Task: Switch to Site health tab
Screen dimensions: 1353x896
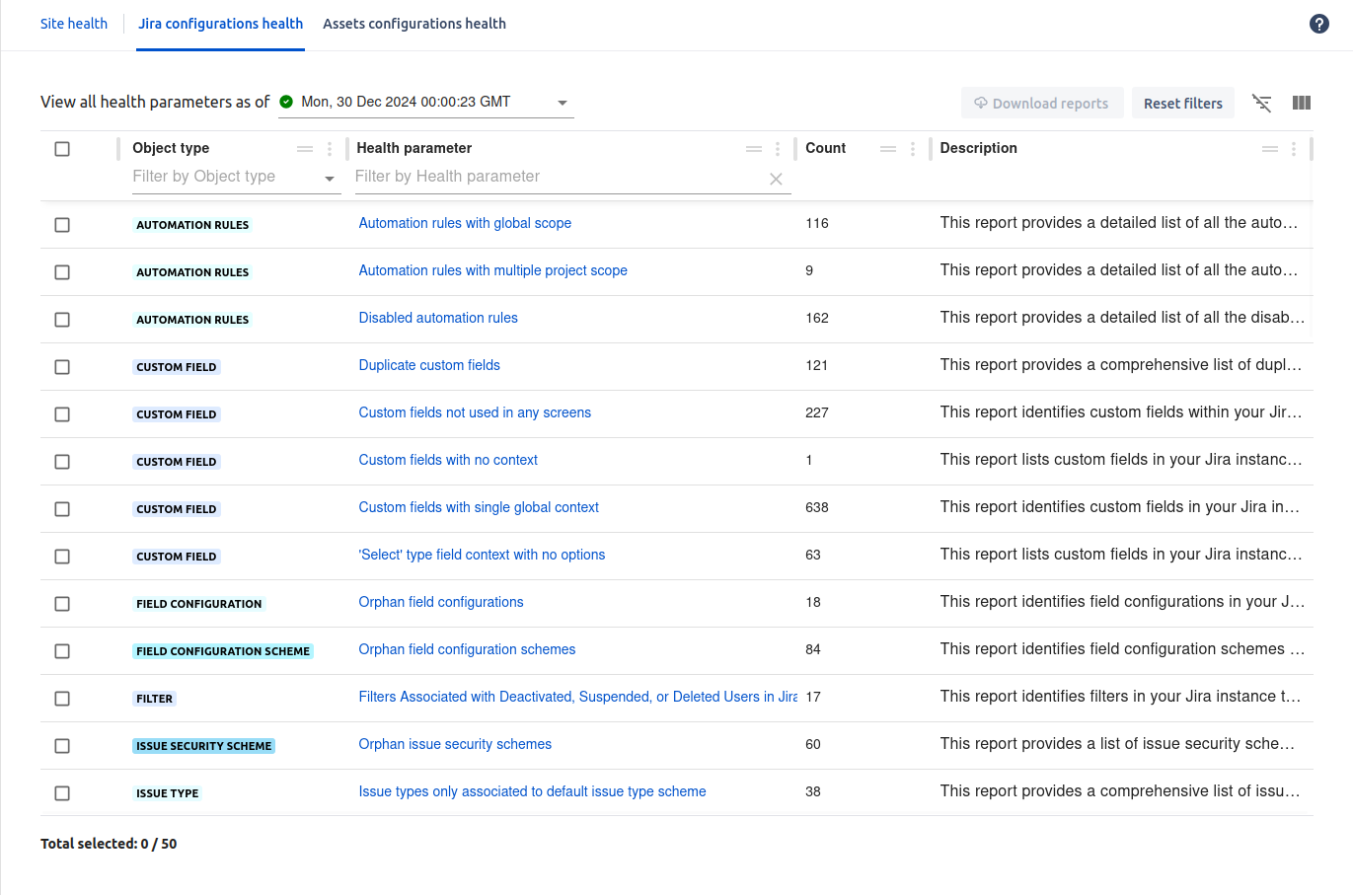Action: coord(74,24)
